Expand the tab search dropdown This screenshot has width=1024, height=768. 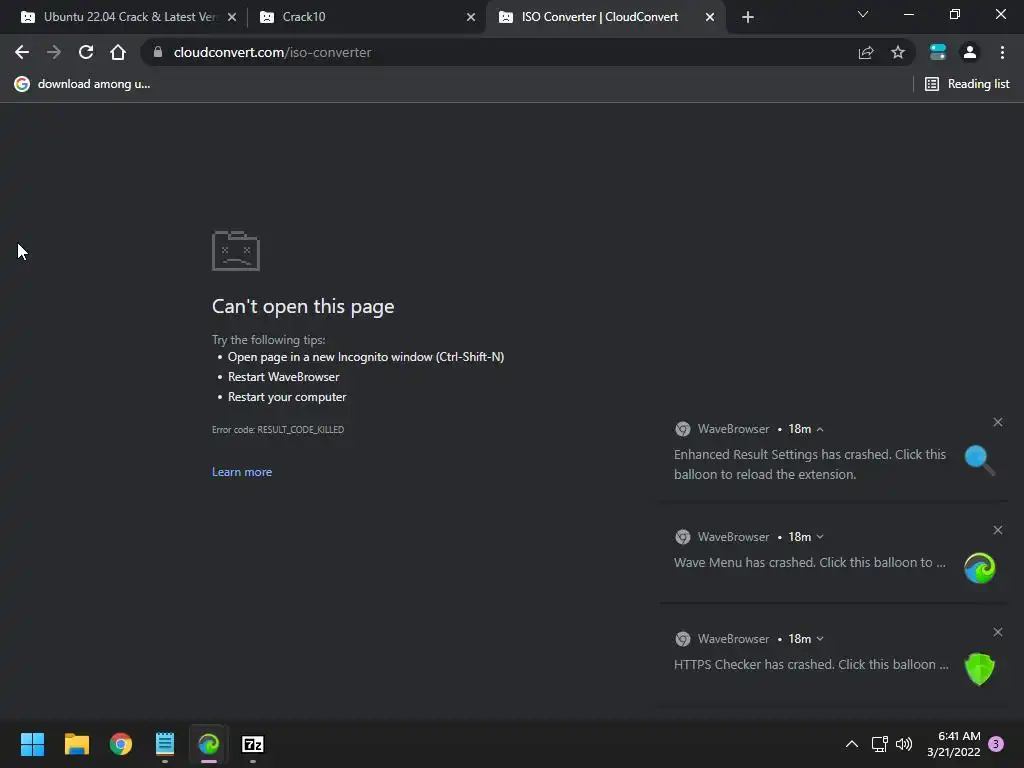click(863, 14)
